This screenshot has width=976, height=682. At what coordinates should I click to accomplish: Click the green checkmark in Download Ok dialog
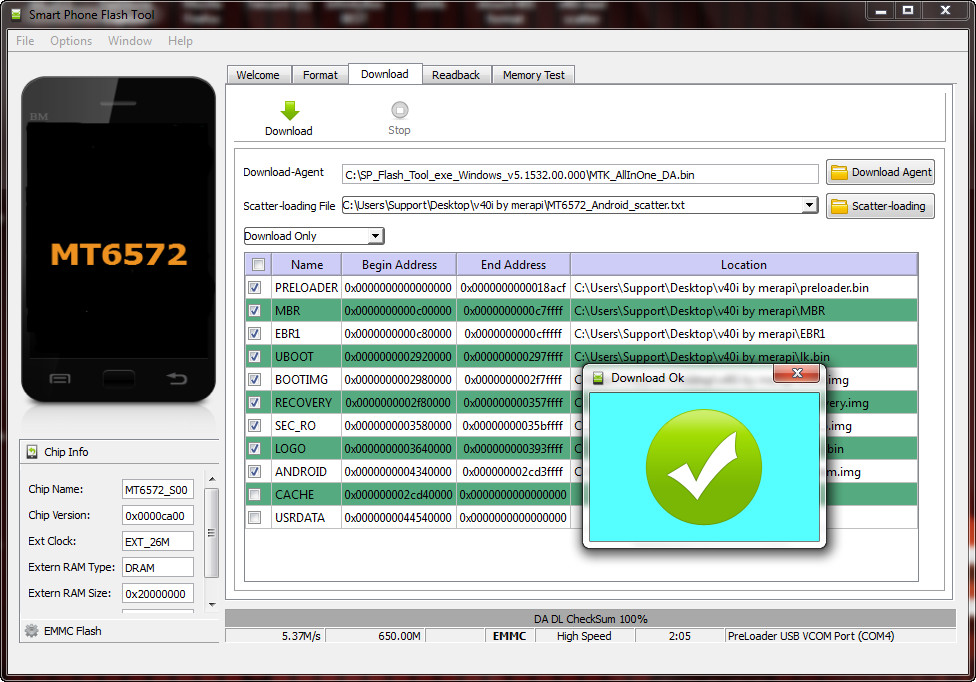click(704, 467)
